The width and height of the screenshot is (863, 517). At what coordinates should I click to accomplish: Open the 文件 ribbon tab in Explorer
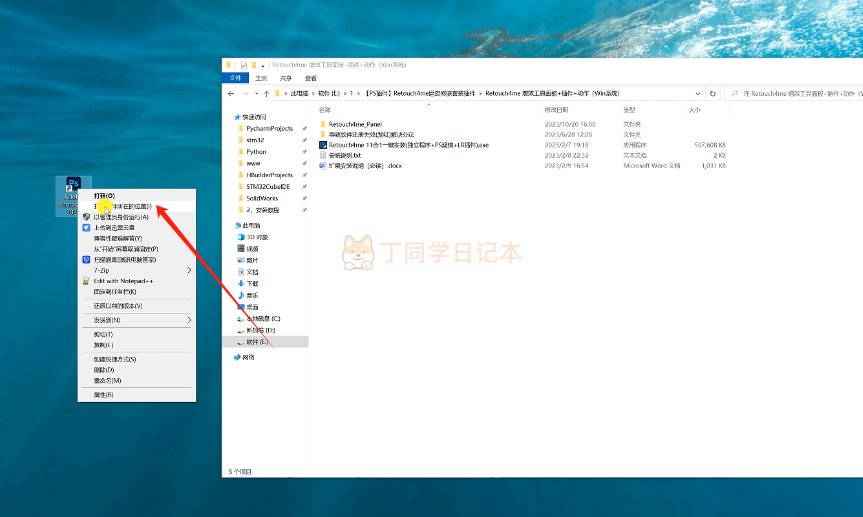(236, 78)
